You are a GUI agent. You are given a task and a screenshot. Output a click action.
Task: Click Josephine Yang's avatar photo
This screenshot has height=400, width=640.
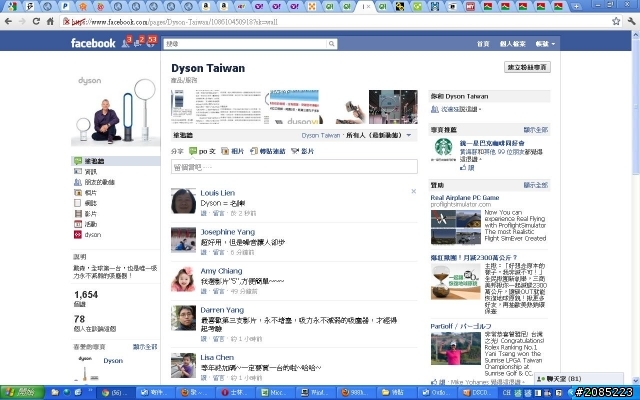[183, 240]
